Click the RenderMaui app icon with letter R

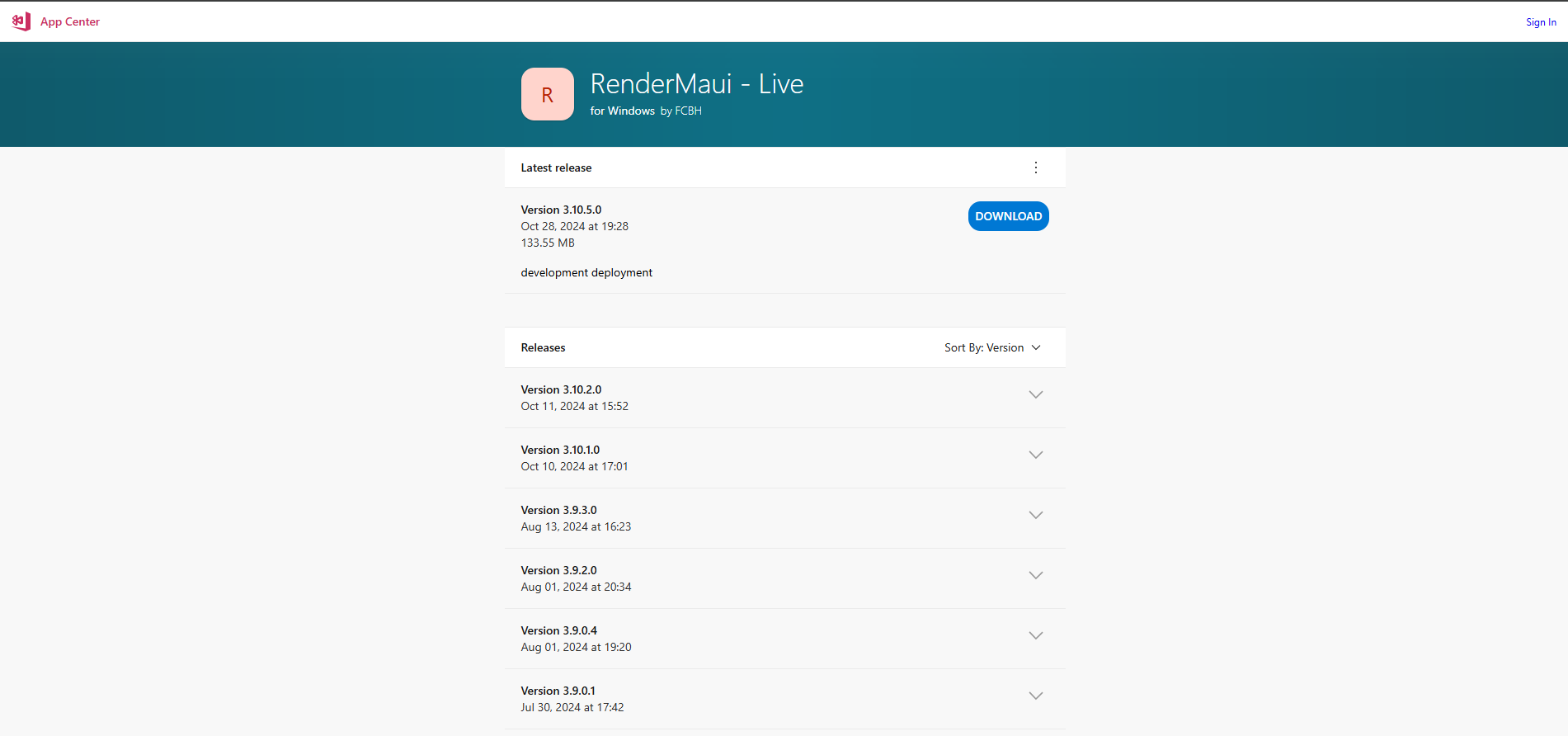point(548,94)
